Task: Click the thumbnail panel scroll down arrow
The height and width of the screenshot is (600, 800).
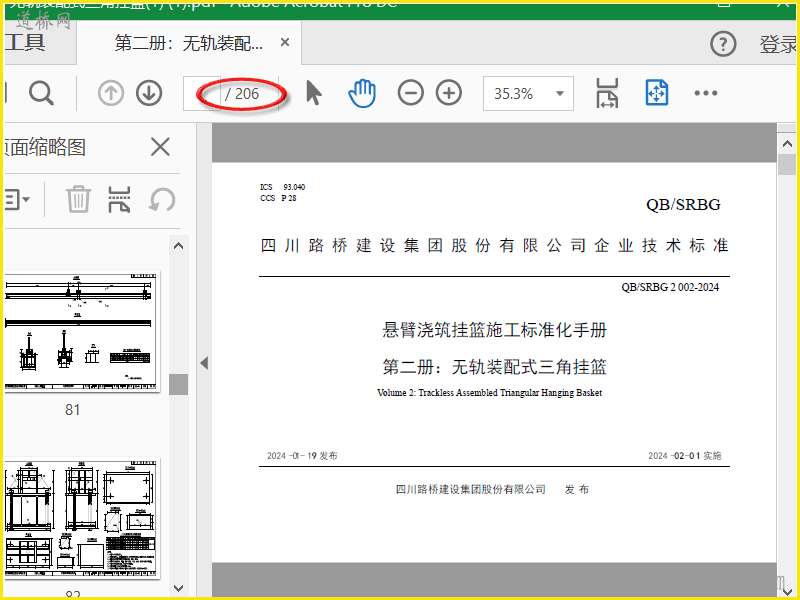Action: click(178, 588)
